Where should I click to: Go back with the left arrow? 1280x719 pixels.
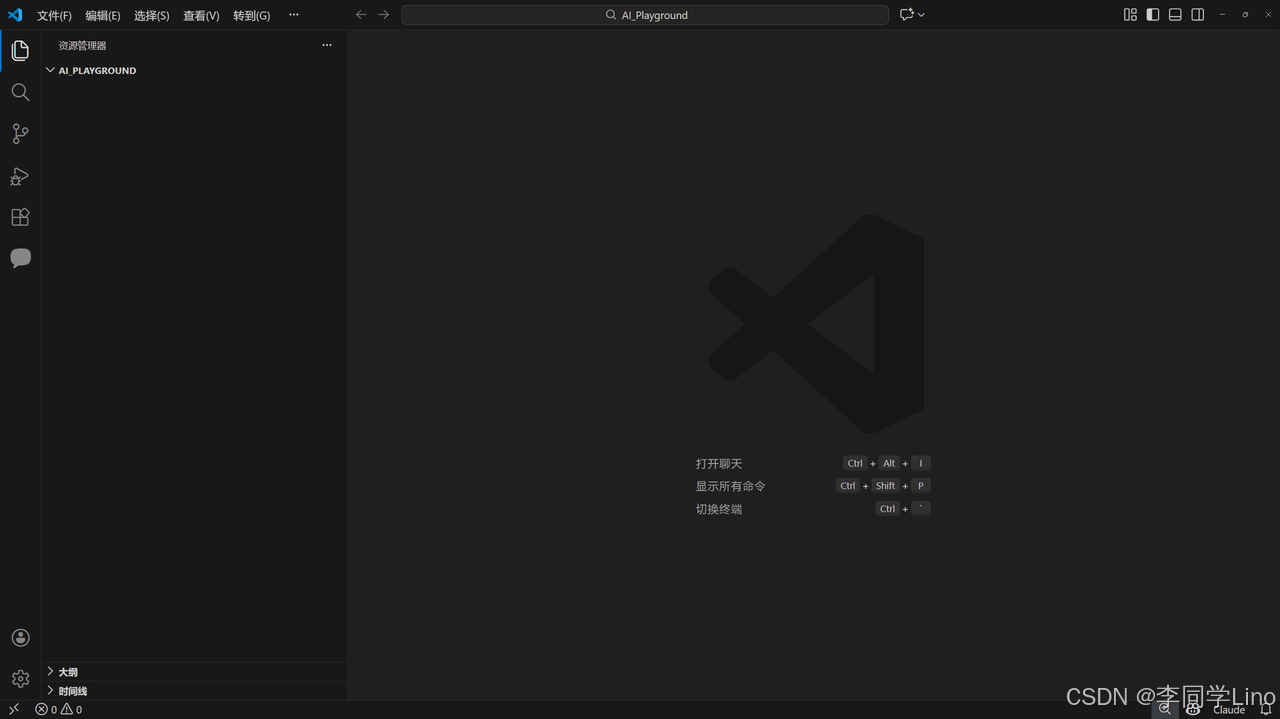(x=361, y=15)
